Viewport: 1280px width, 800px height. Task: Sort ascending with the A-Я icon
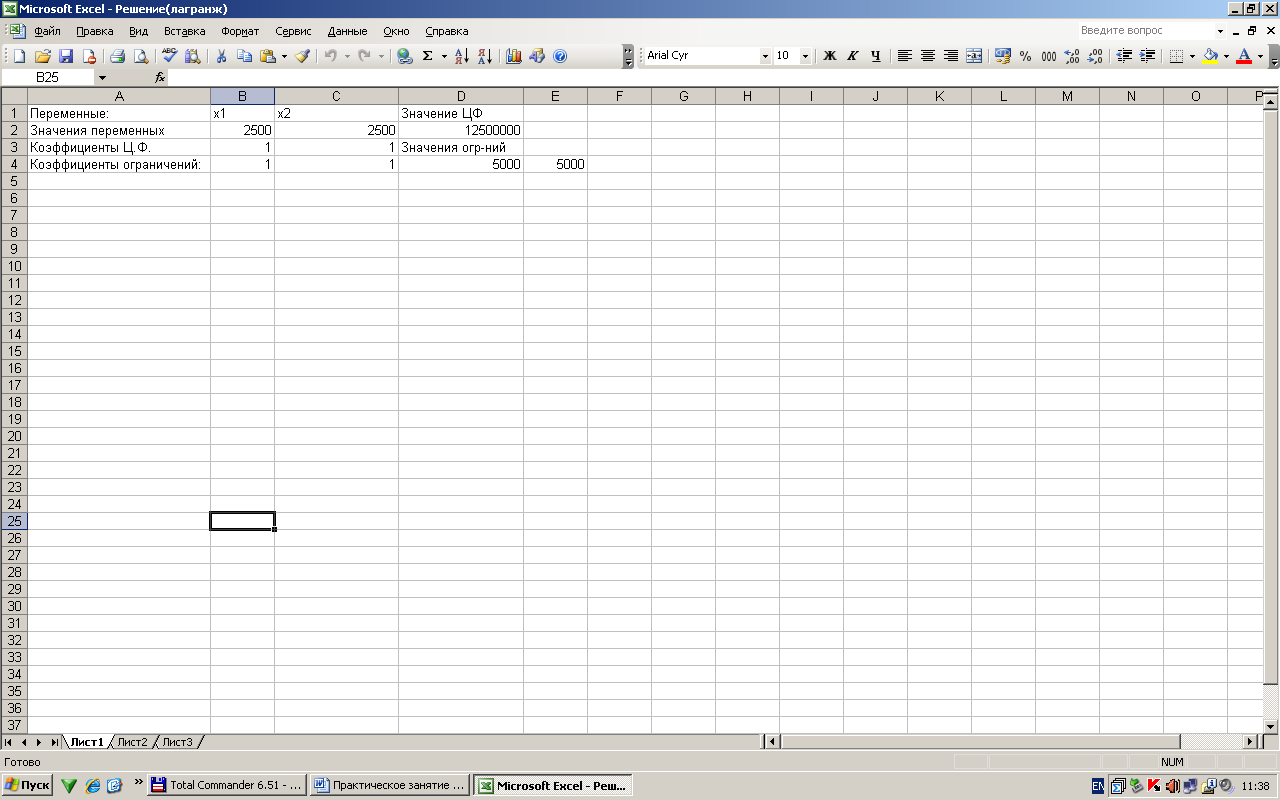pyautogui.click(x=461, y=56)
